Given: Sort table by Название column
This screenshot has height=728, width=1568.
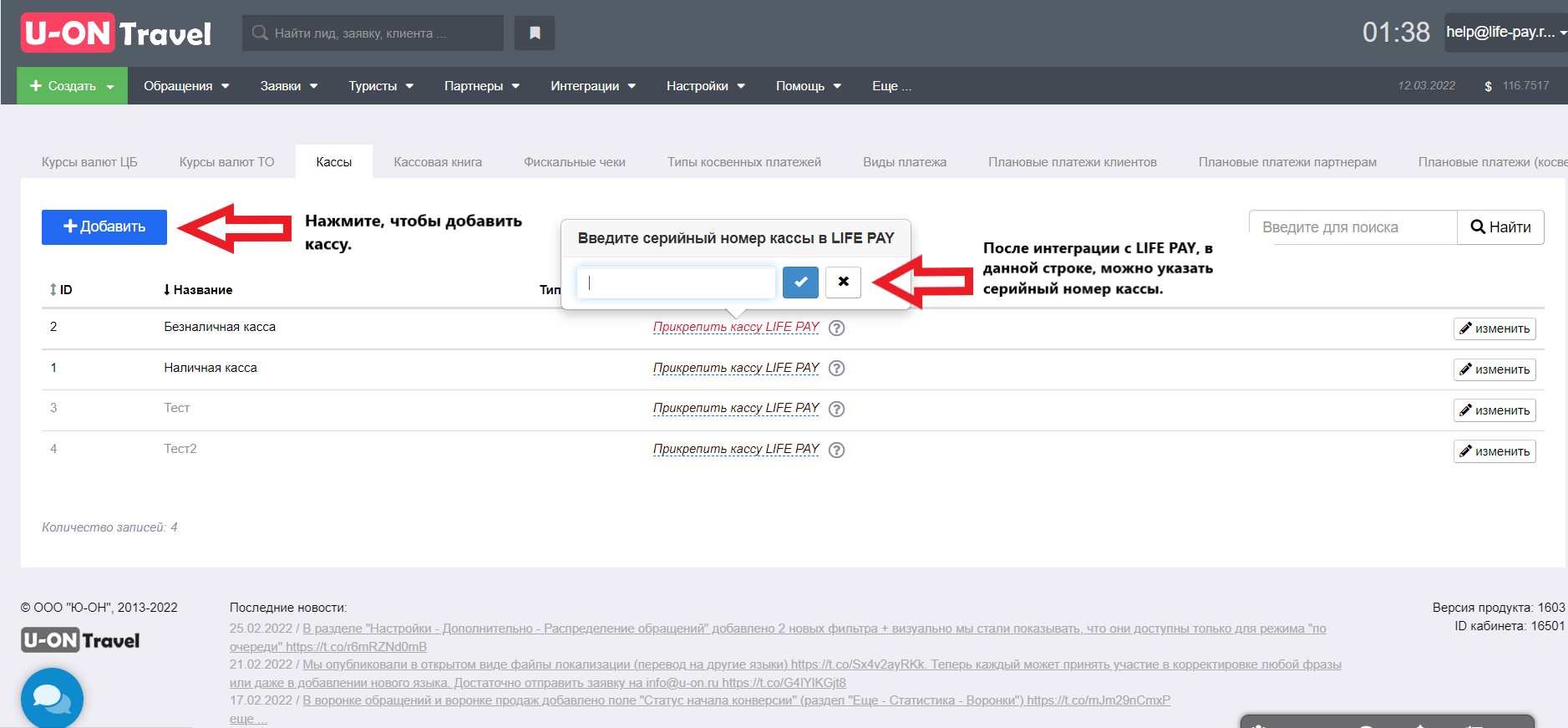Looking at the screenshot, I should 197,290.
